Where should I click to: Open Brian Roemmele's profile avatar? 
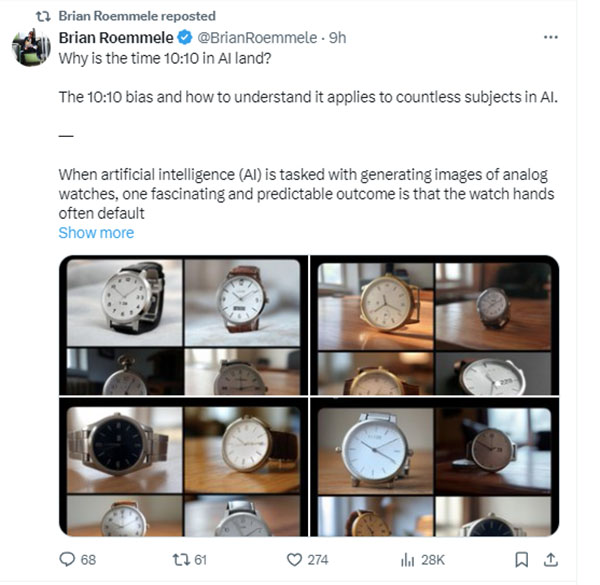pyautogui.click(x=30, y=47)
